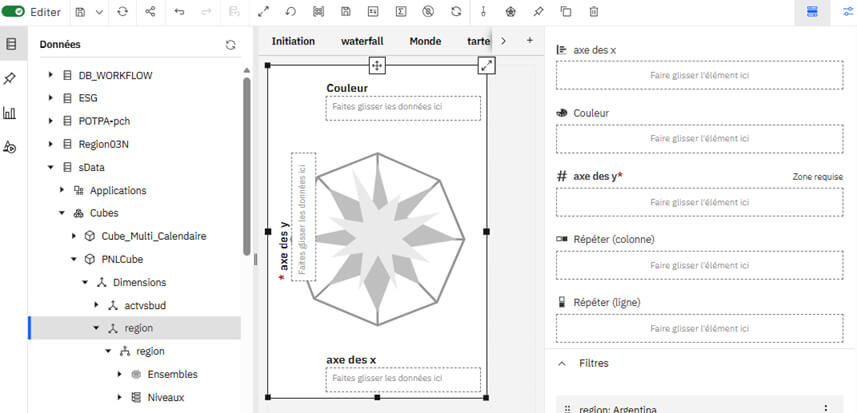Click the Couleur drop zone in properties panel
Viewport: 857px width, 413px height.
pos(700,139)
